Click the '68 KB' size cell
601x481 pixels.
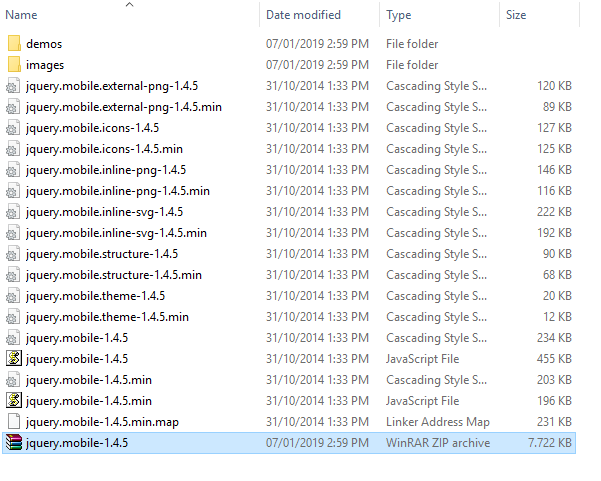pos(557,275)
